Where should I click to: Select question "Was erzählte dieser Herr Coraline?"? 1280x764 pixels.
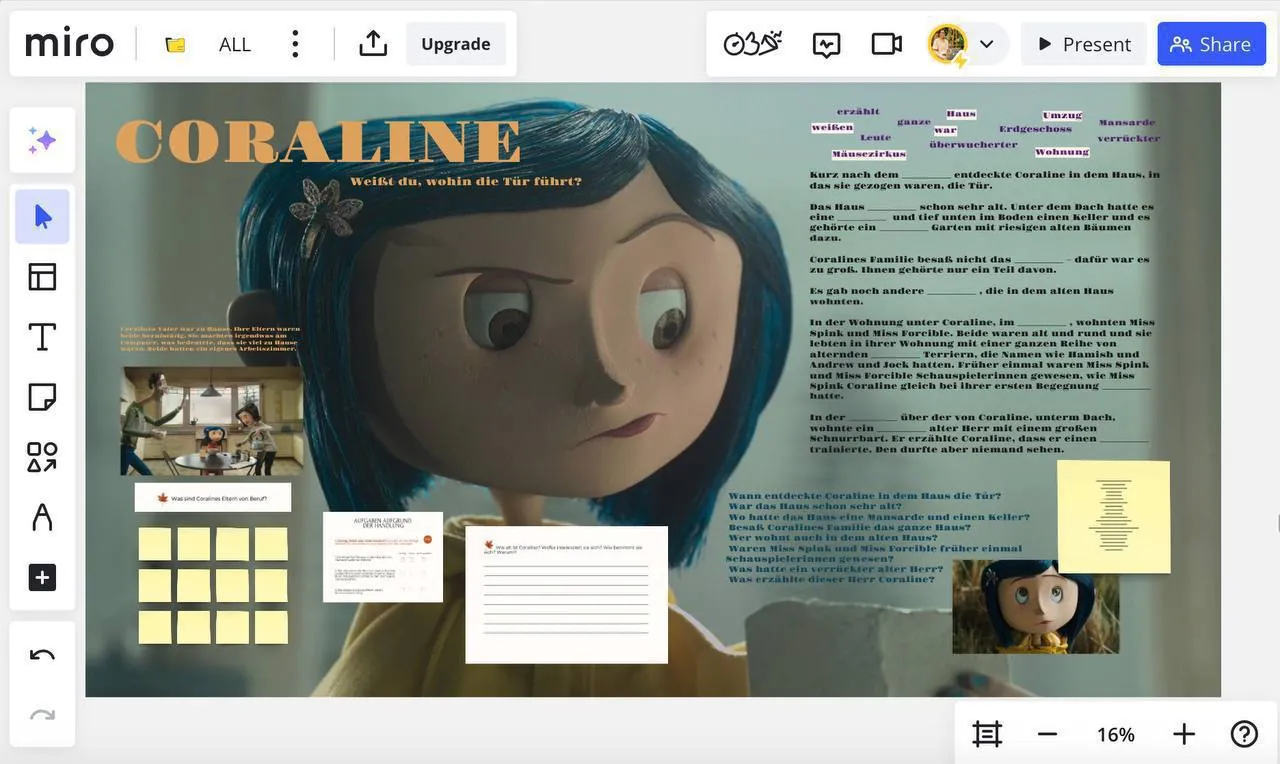[831, 579]
